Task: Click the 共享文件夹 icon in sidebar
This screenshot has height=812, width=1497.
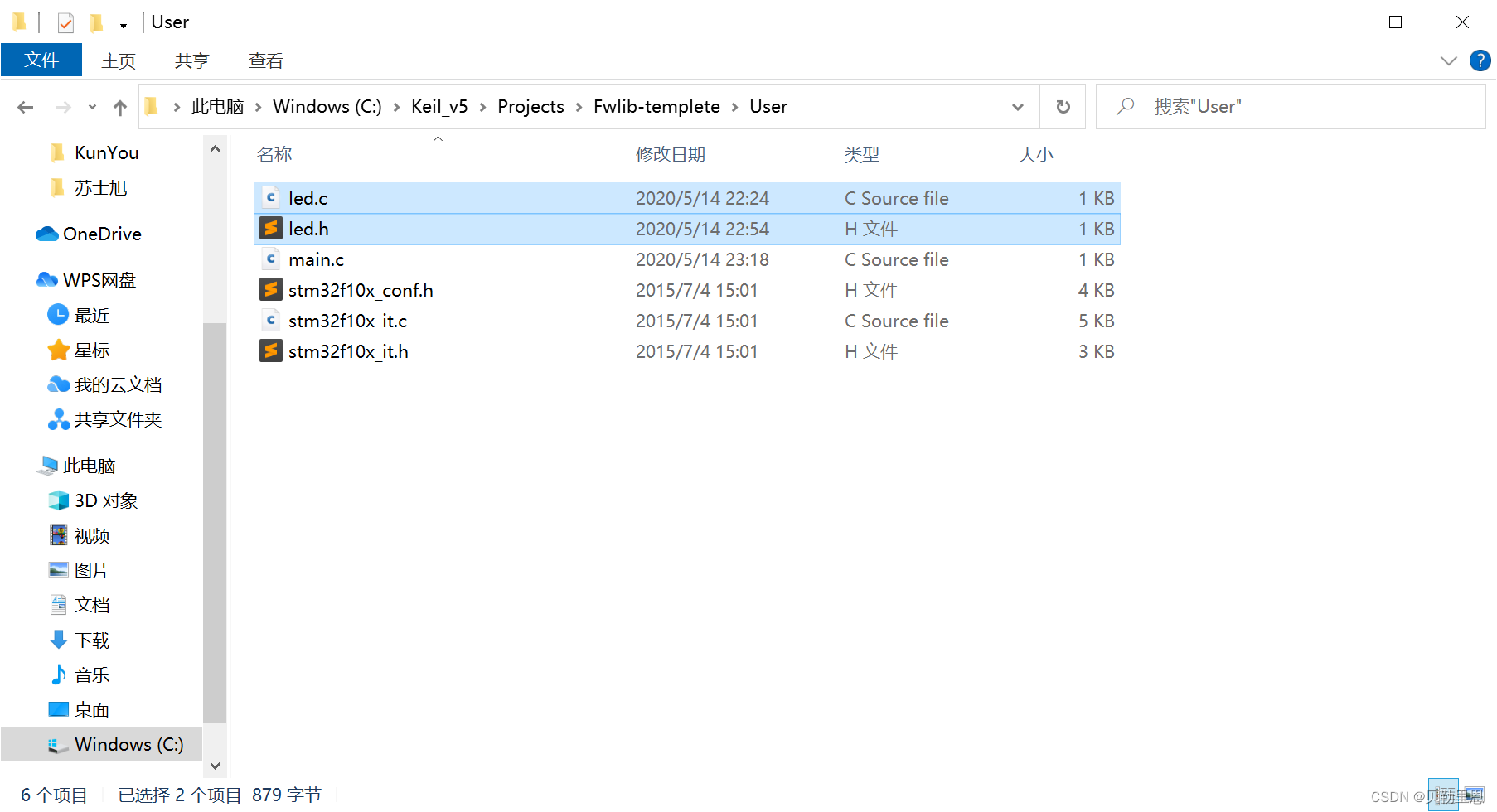Action: [x=58, y=420]
